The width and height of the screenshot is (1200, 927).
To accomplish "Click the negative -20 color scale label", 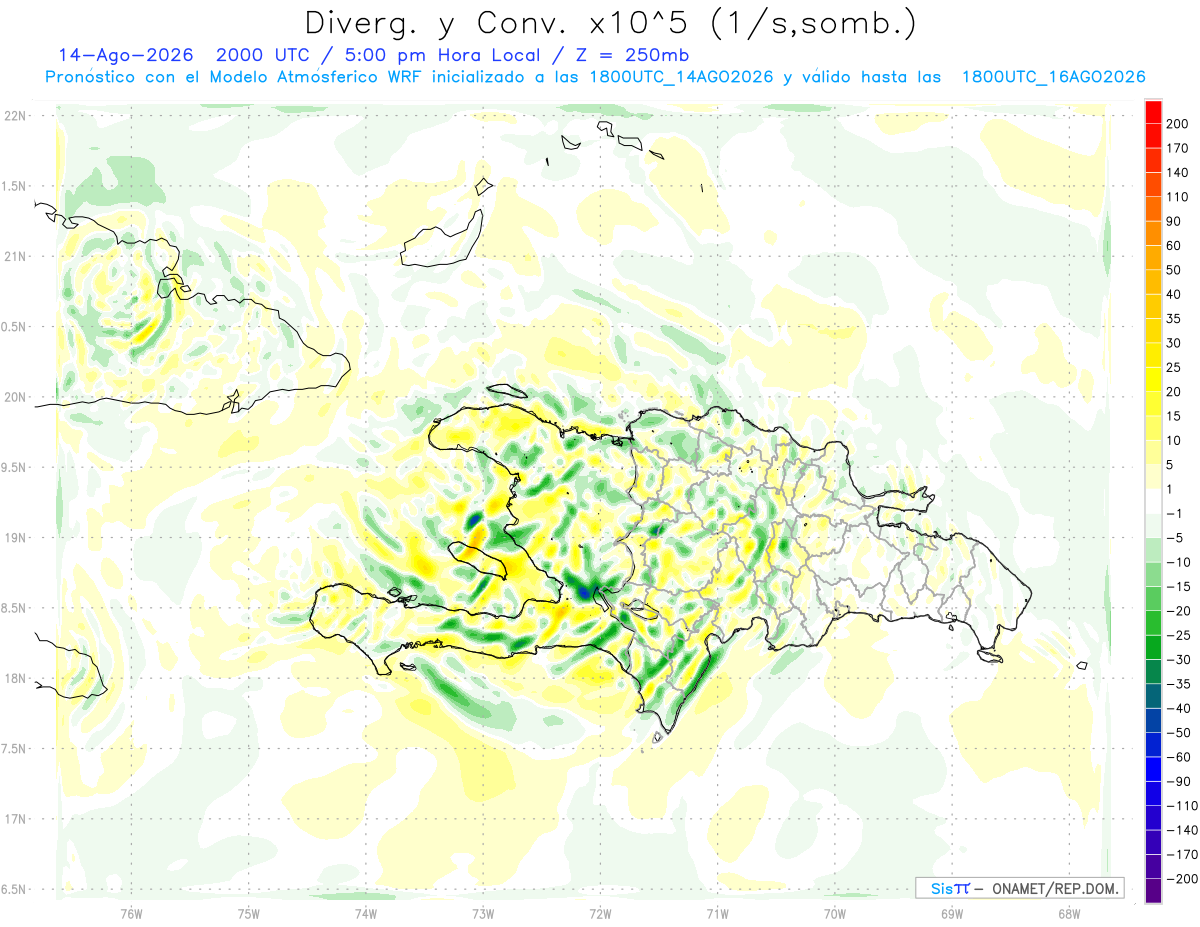I will [x=1181, y=611].
